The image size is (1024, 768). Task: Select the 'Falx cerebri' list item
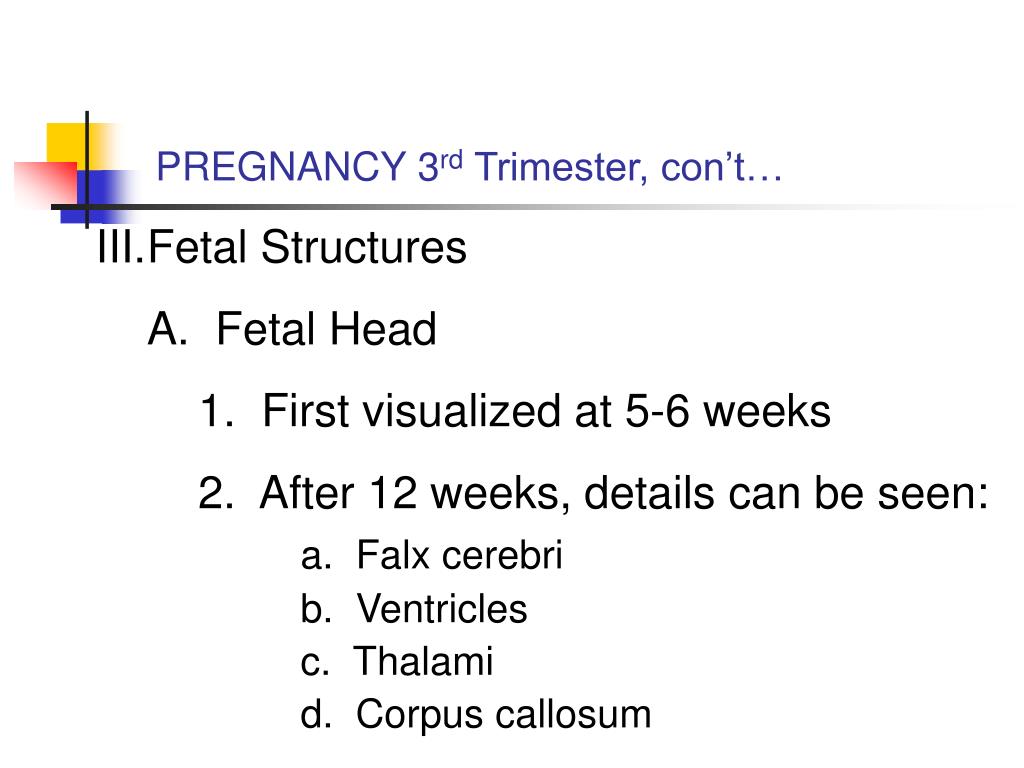(x=459, y=556)
